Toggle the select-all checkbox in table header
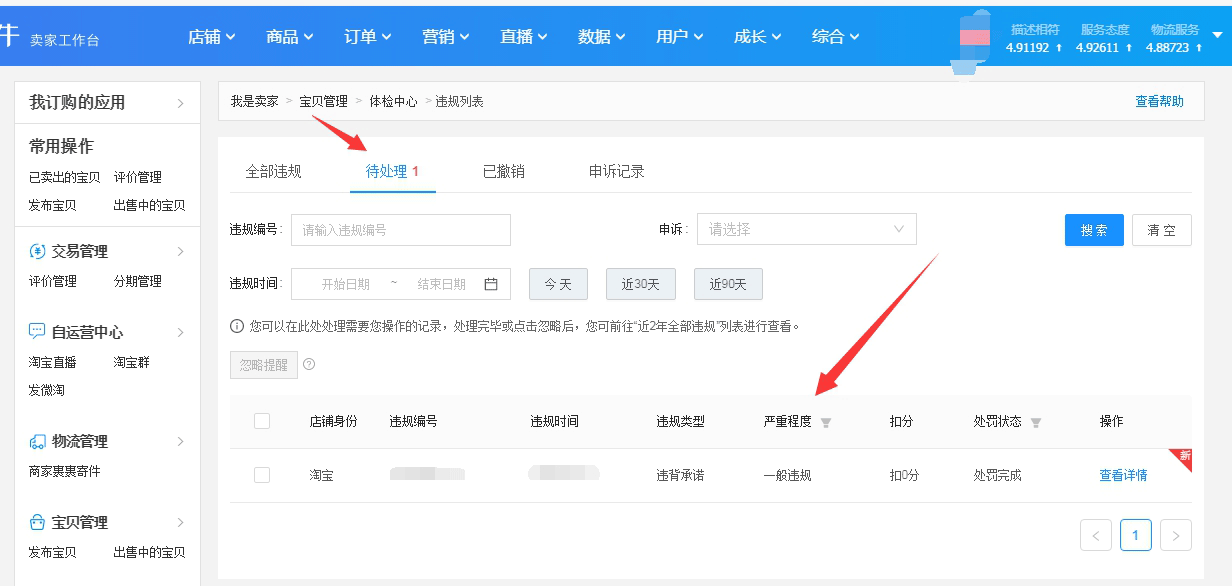The width and height of the screenshot is (1232, 586). pos(262,421)
